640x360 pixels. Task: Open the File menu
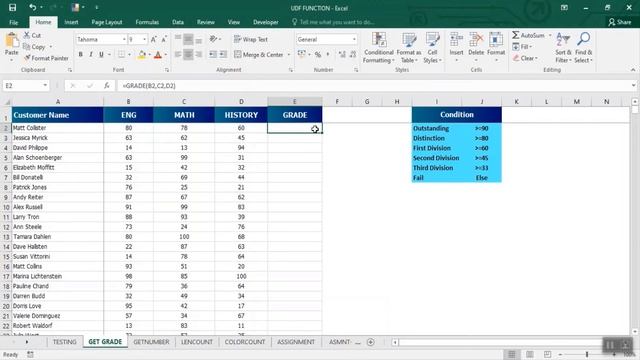pyautogui.click(x=13, y=22)
